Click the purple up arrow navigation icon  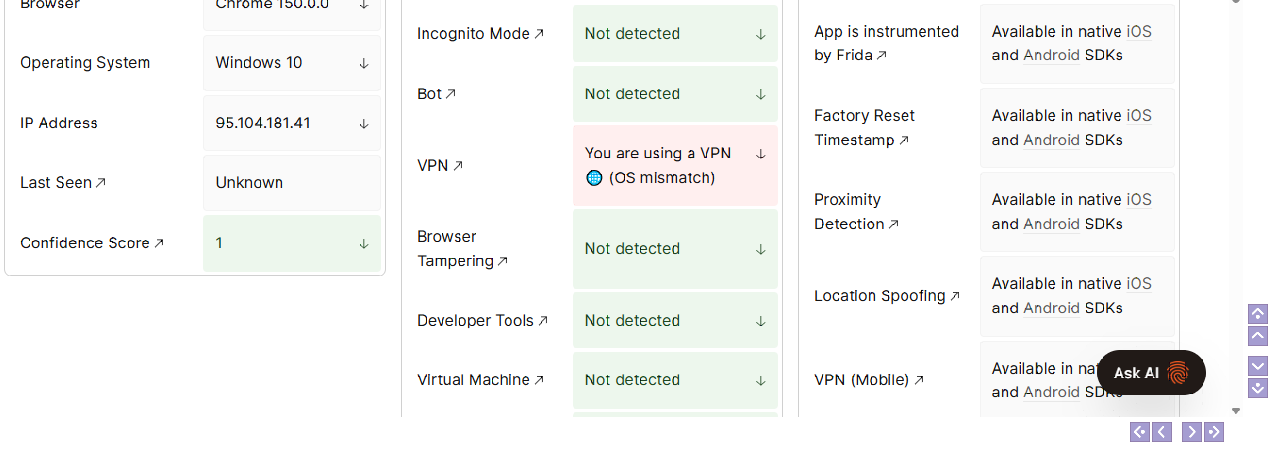[1258, 336]
